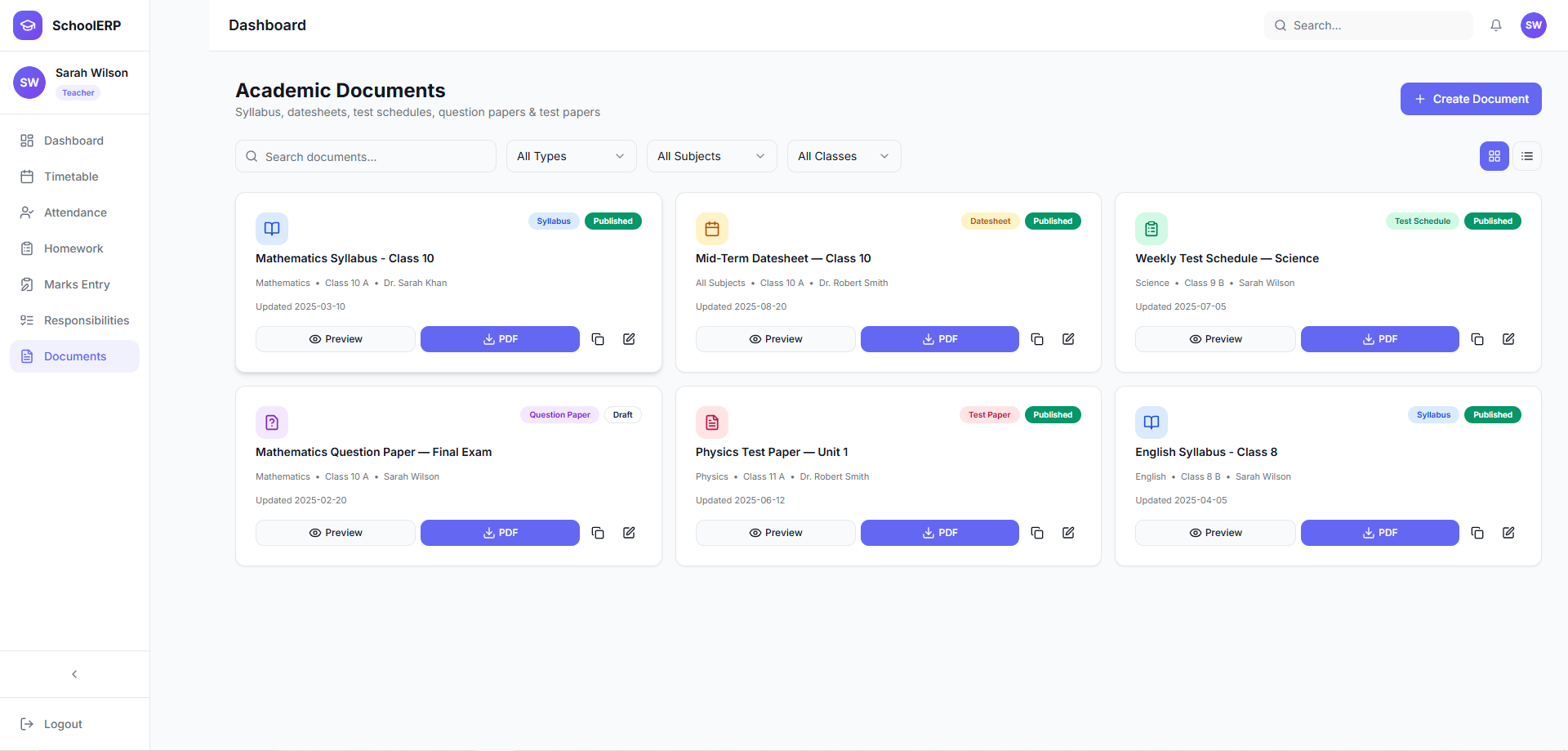
Task: Open Marks Entry from the sidebar
Action: pos(74,284)
